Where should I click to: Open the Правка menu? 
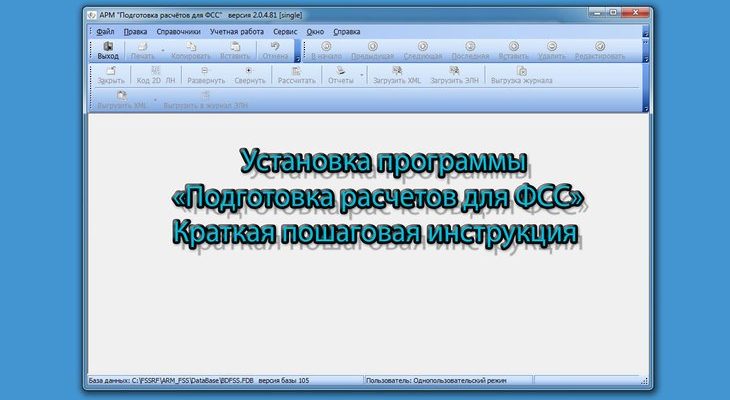pyautogui.click(x=135, y=32)
